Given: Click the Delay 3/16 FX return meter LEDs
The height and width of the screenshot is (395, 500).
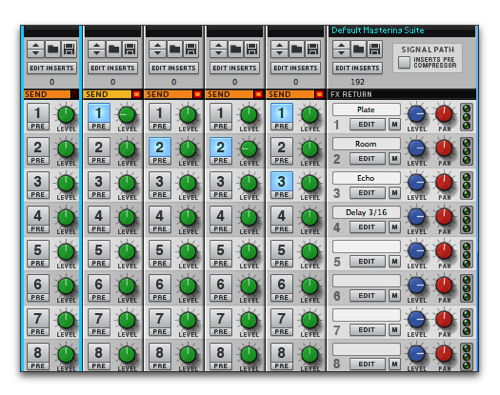Looking at the screenshot, I should 466,220.
